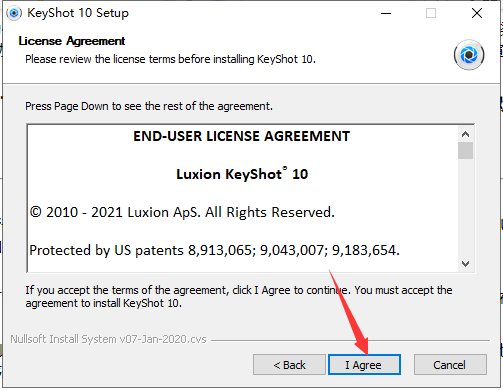Click the empty scrollbar track below the thumb
This screenshot has width=503, height=390.
(x=465, y=208)
